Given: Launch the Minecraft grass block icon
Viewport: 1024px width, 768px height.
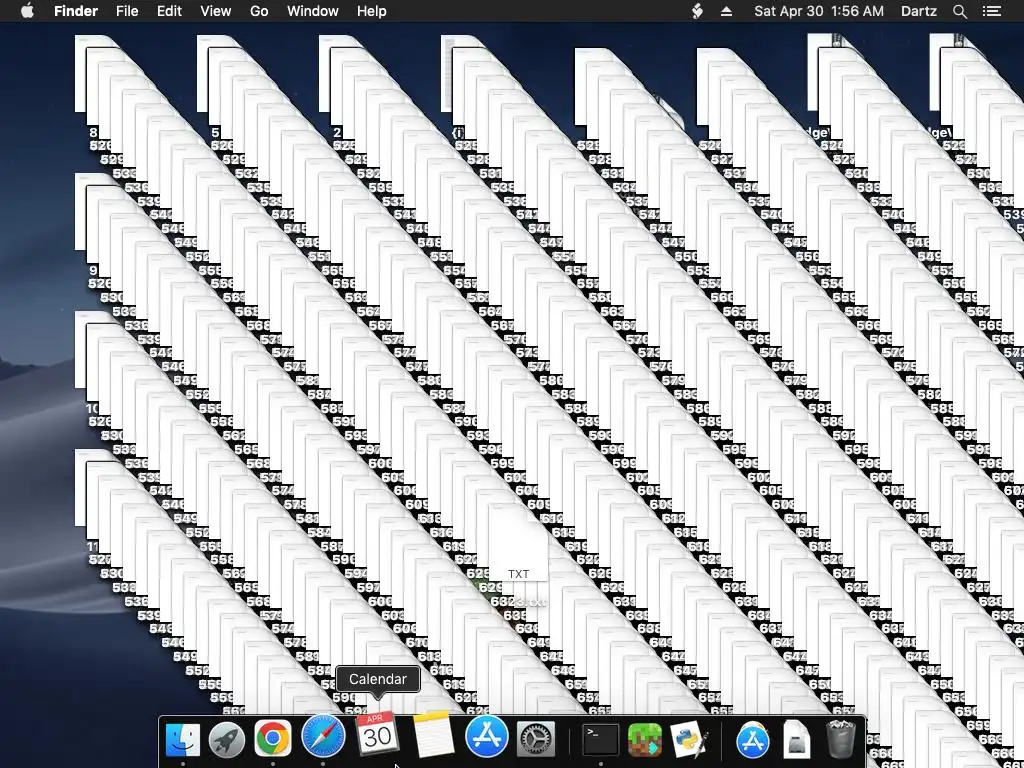Looking at the screenshot, I should (x=645, y=740).
